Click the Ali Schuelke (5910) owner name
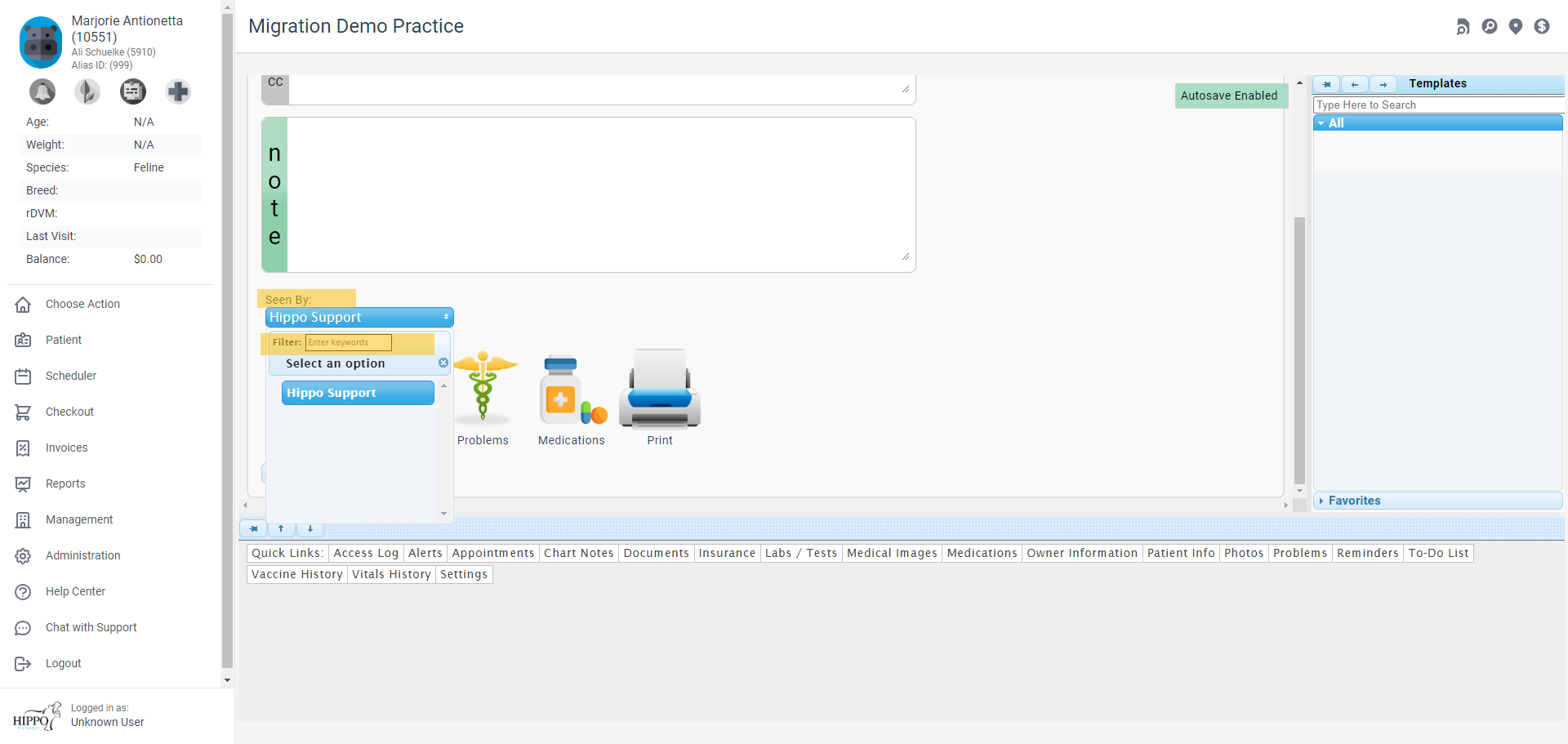Image resolution: width=1568 pixels, height=744 pixels. 114,51
